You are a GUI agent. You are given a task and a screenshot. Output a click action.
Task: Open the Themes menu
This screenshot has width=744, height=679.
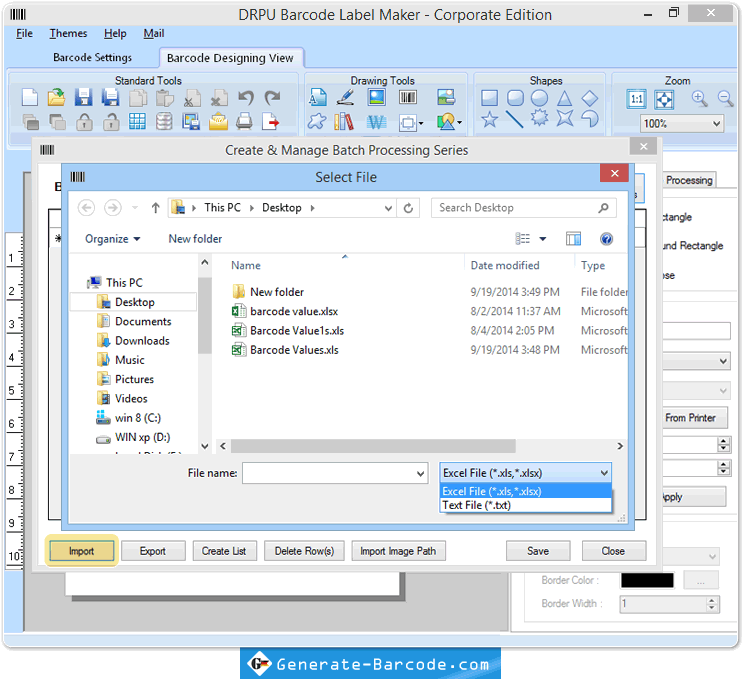click(68, 33)
